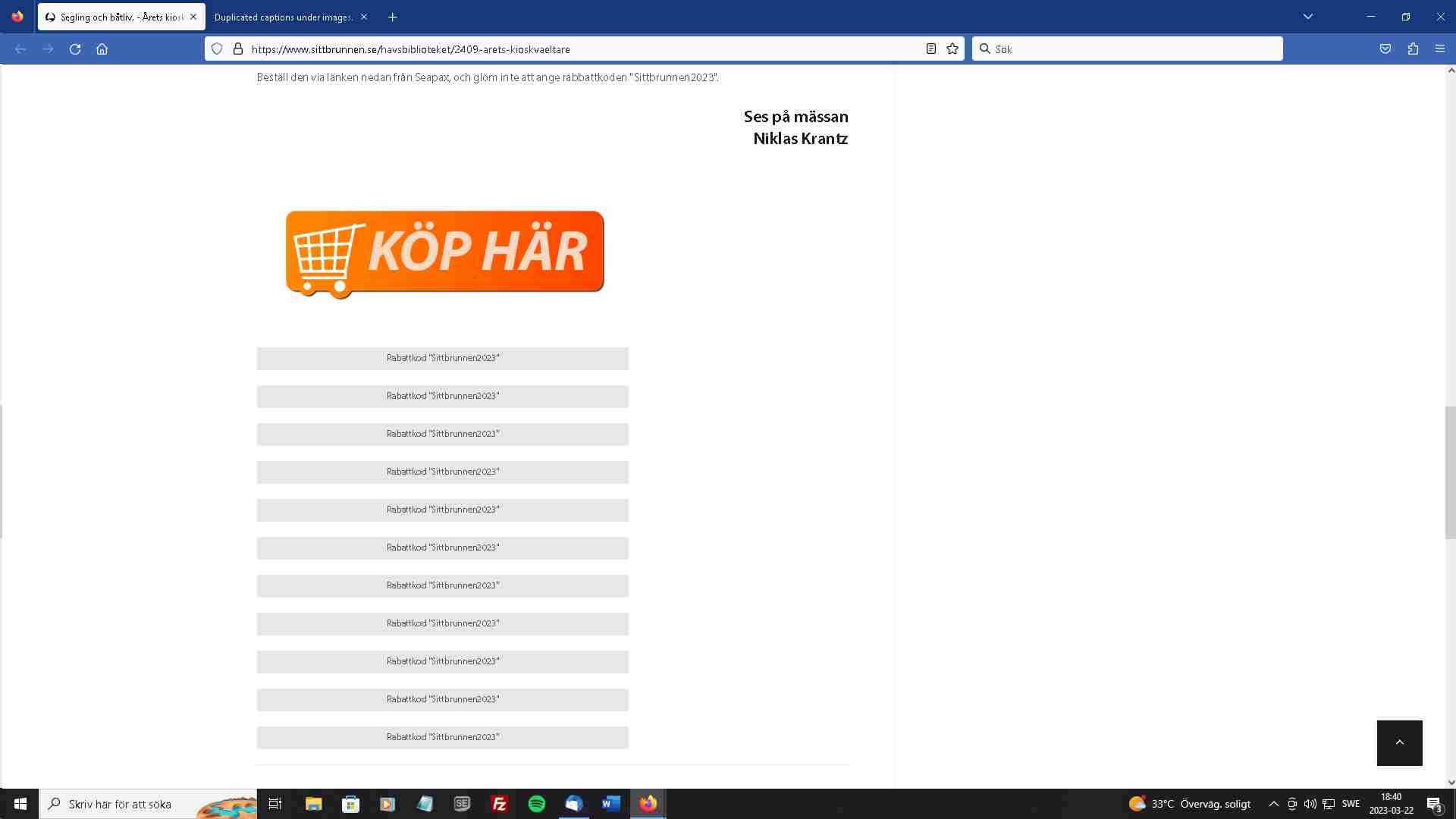Screen dimensions: 1456x819
Task: Open a new tab with plus button
Action: [x=392, y=17]
